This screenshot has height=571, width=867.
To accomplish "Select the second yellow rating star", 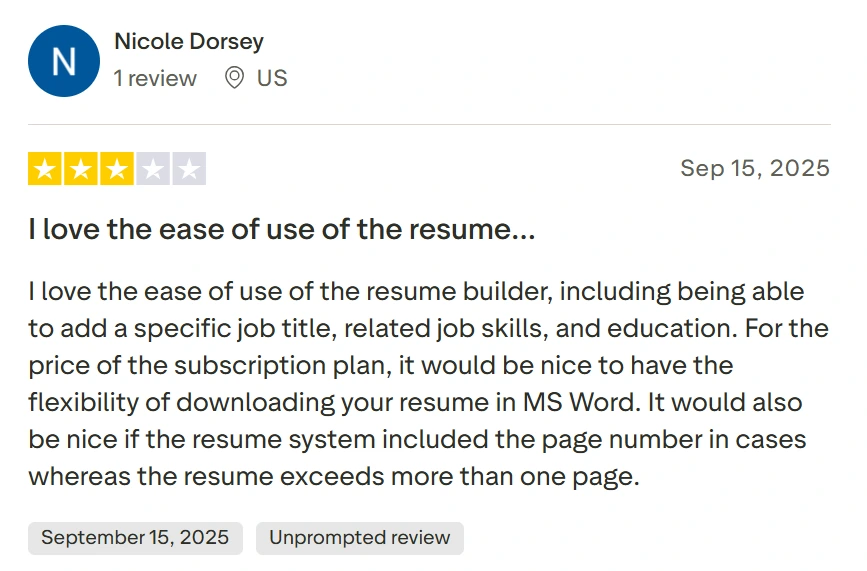I will point(81,169).
